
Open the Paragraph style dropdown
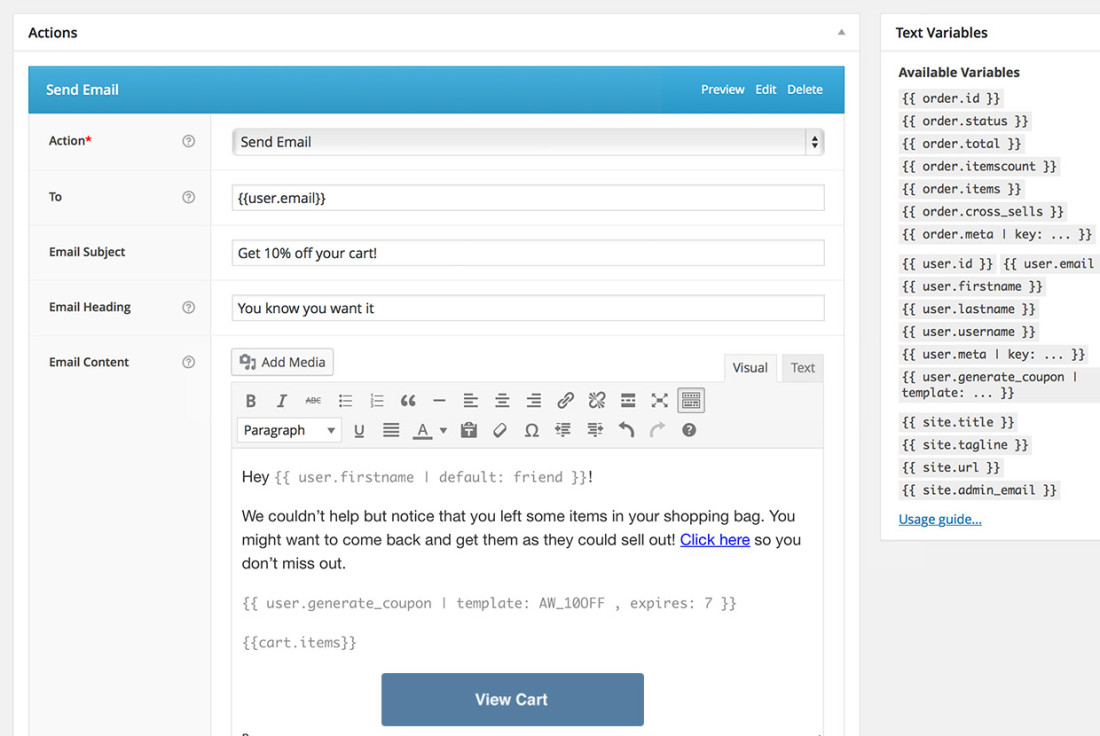(288, 429)
